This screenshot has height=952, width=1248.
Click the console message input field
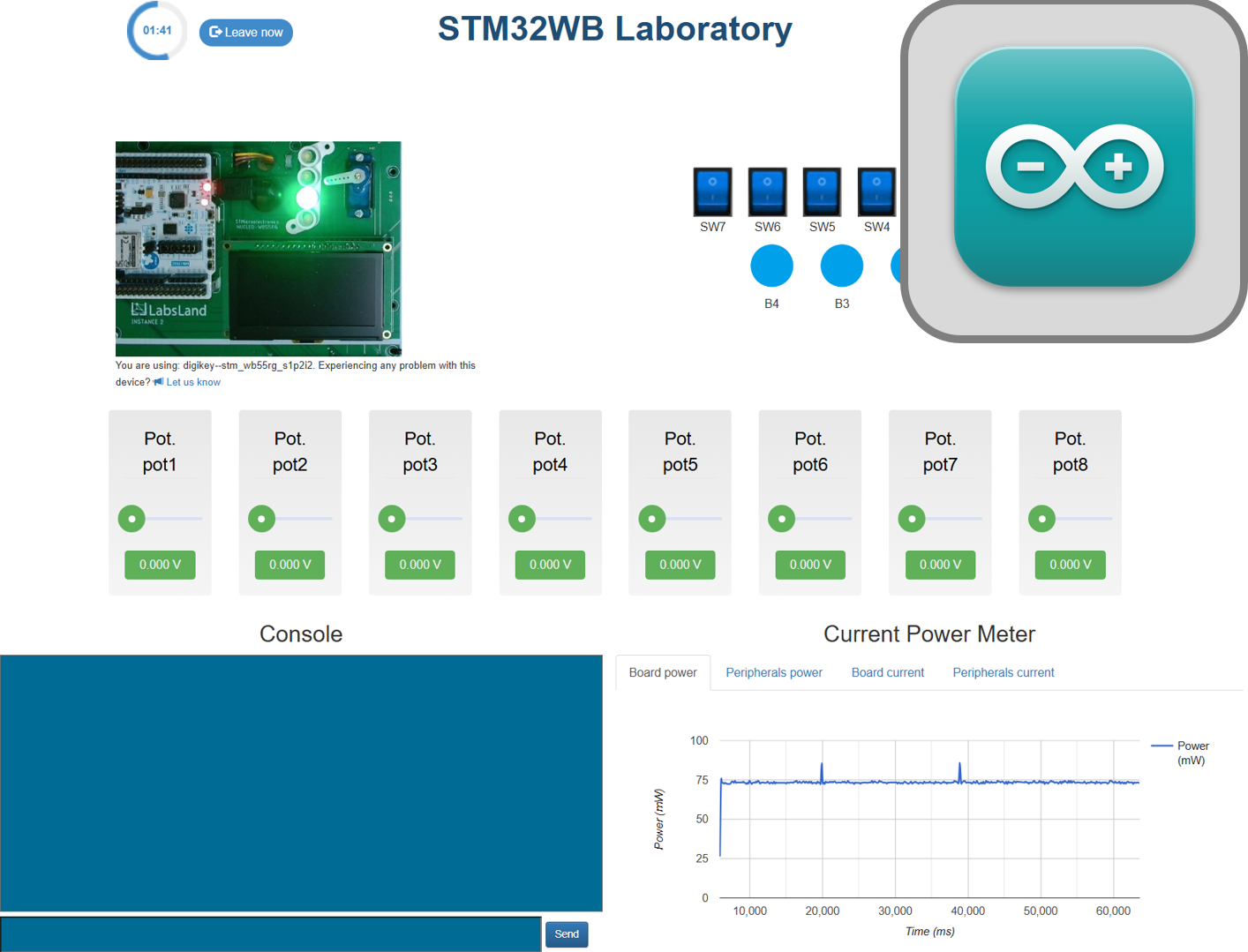point(271,933)
